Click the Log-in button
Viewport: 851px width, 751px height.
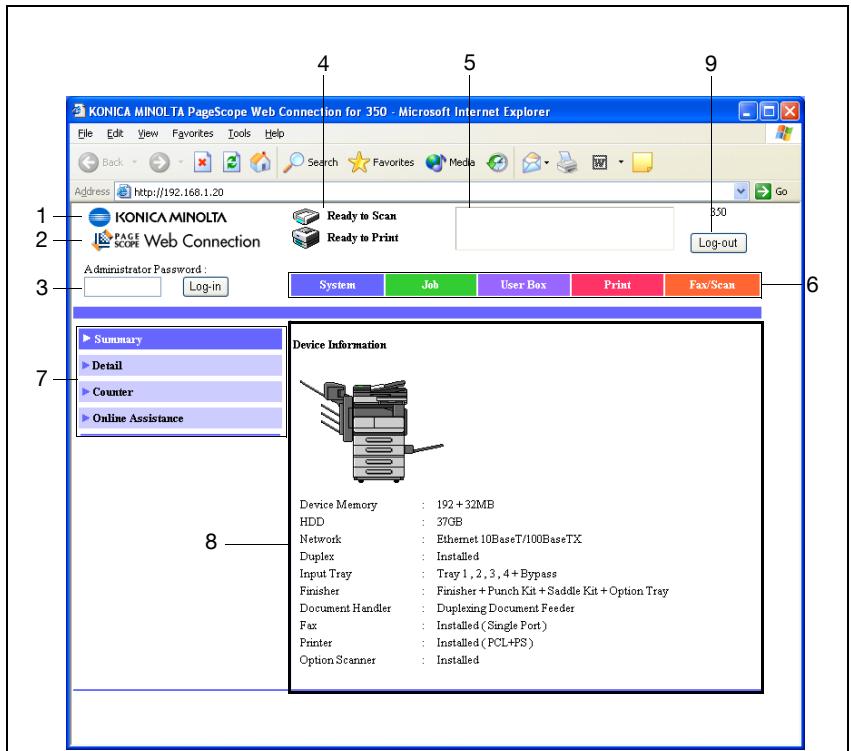(x=206, y=287)
